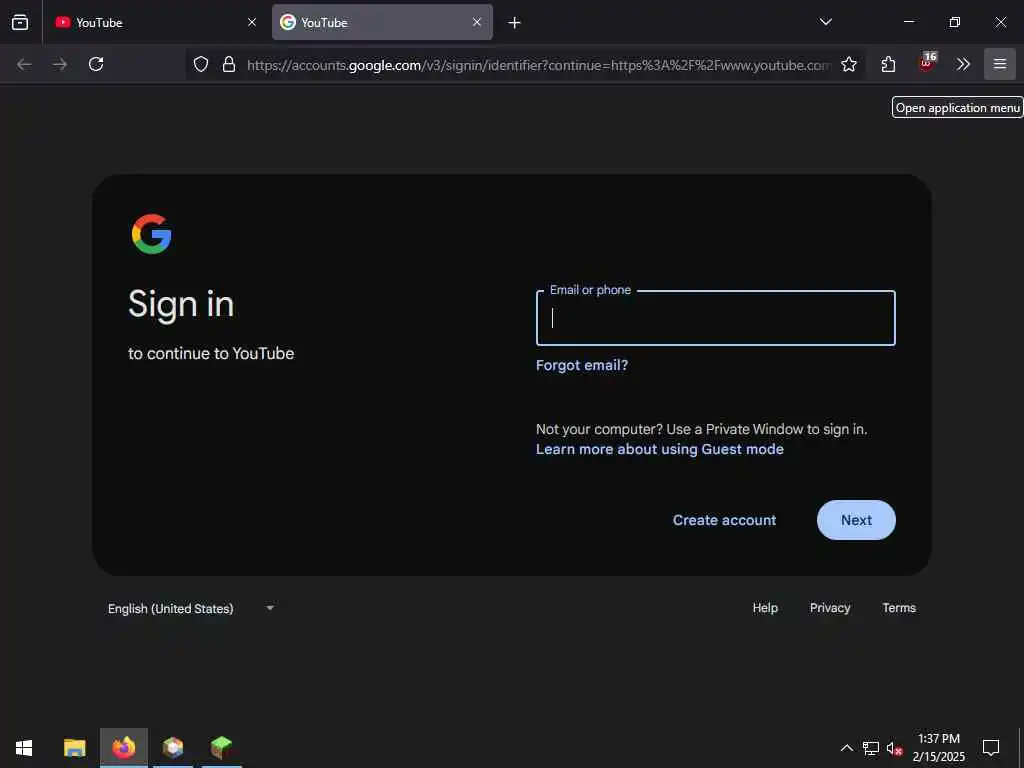Screen dimensions: 1024x768
Task: Open Firefox View pinned tab icon
Action: click(x=20, y=22)
